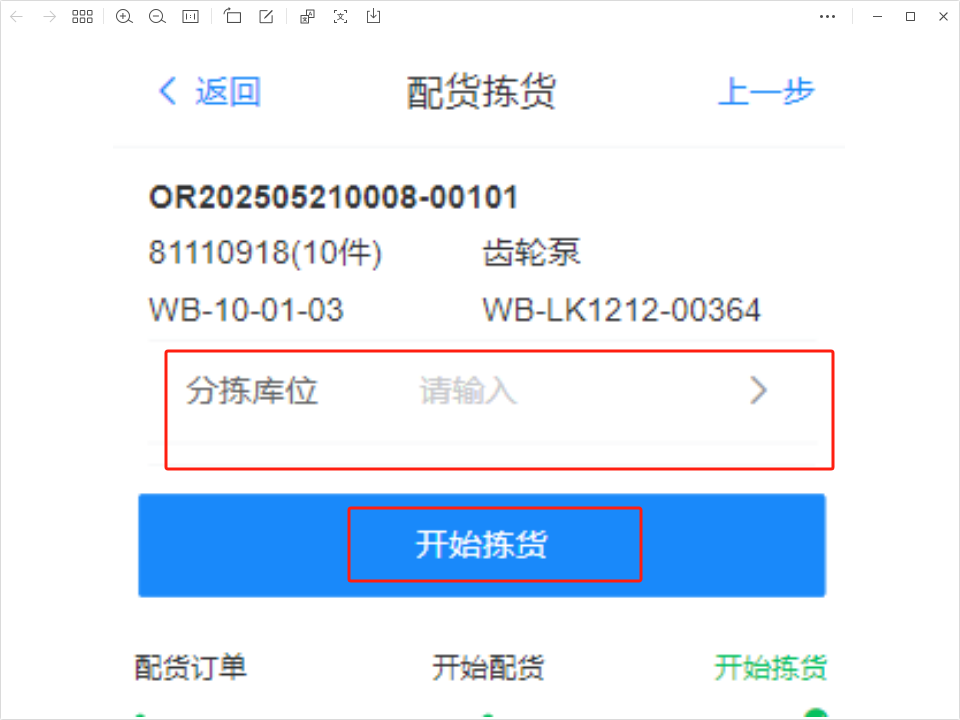Expand the 分拣库位 selection chevron
Viewport: 960px width, 720px height.
(759, 391)
